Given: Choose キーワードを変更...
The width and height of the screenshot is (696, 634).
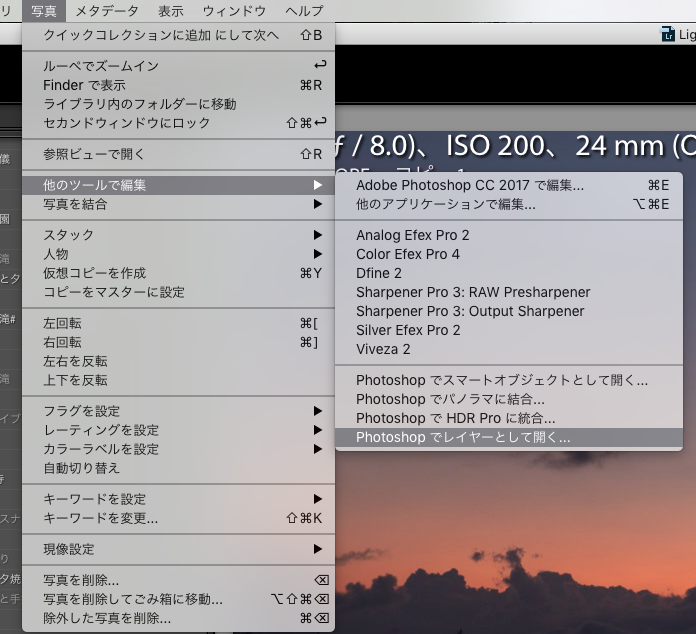Looking at the screenshot, I should [178, 518].
